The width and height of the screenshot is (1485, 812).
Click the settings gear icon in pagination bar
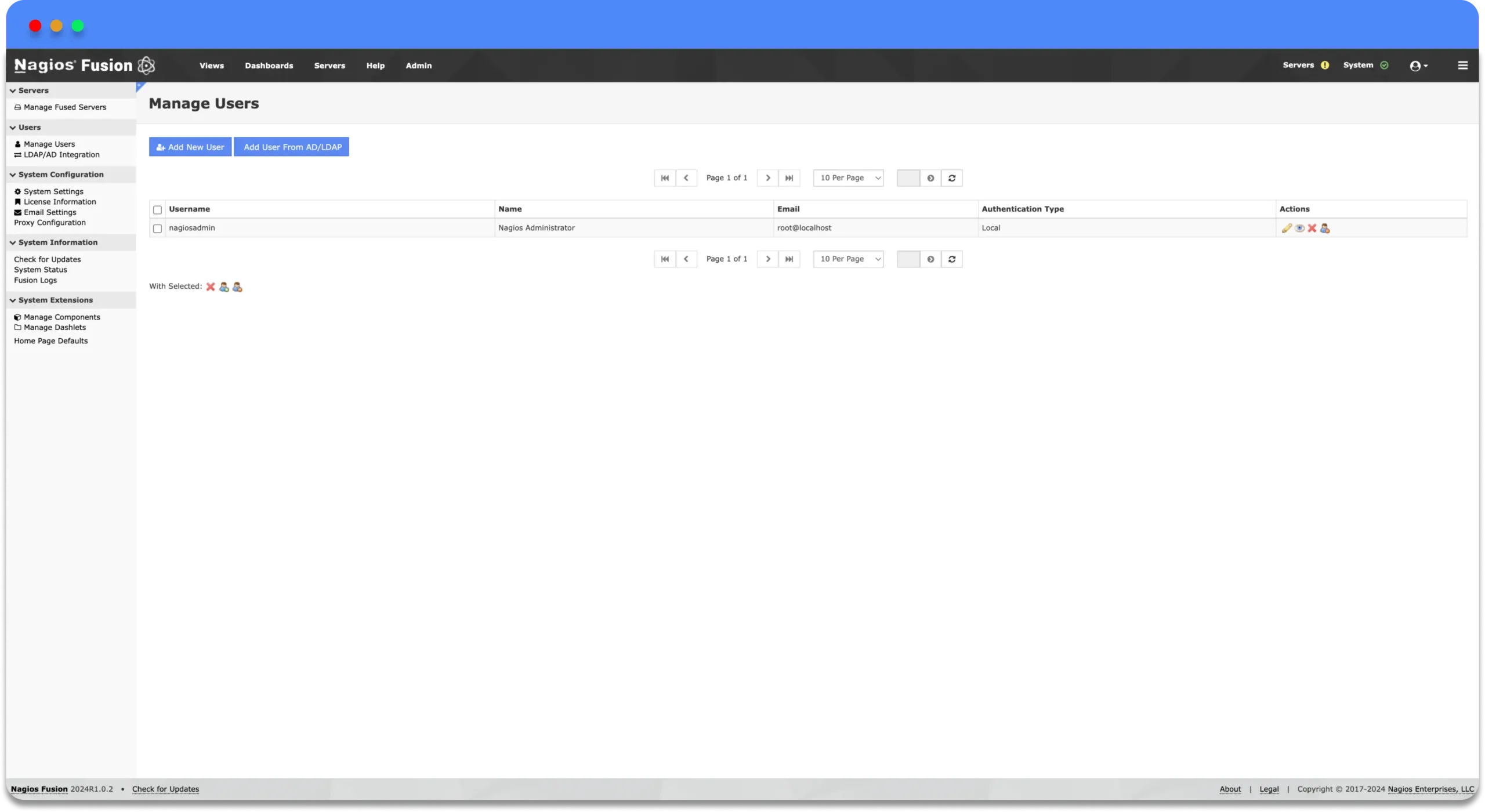(x=930, y=177)
